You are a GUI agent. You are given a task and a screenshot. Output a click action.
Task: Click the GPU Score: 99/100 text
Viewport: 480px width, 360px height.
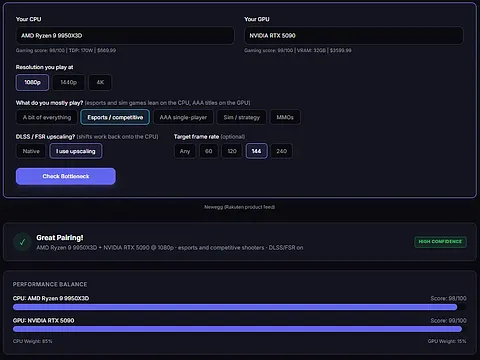[448, 320]
